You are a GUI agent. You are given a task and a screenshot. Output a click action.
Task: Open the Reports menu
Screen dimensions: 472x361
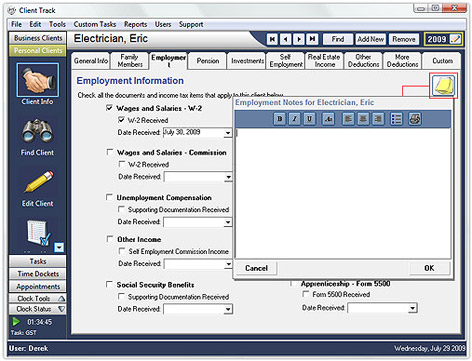135,24
